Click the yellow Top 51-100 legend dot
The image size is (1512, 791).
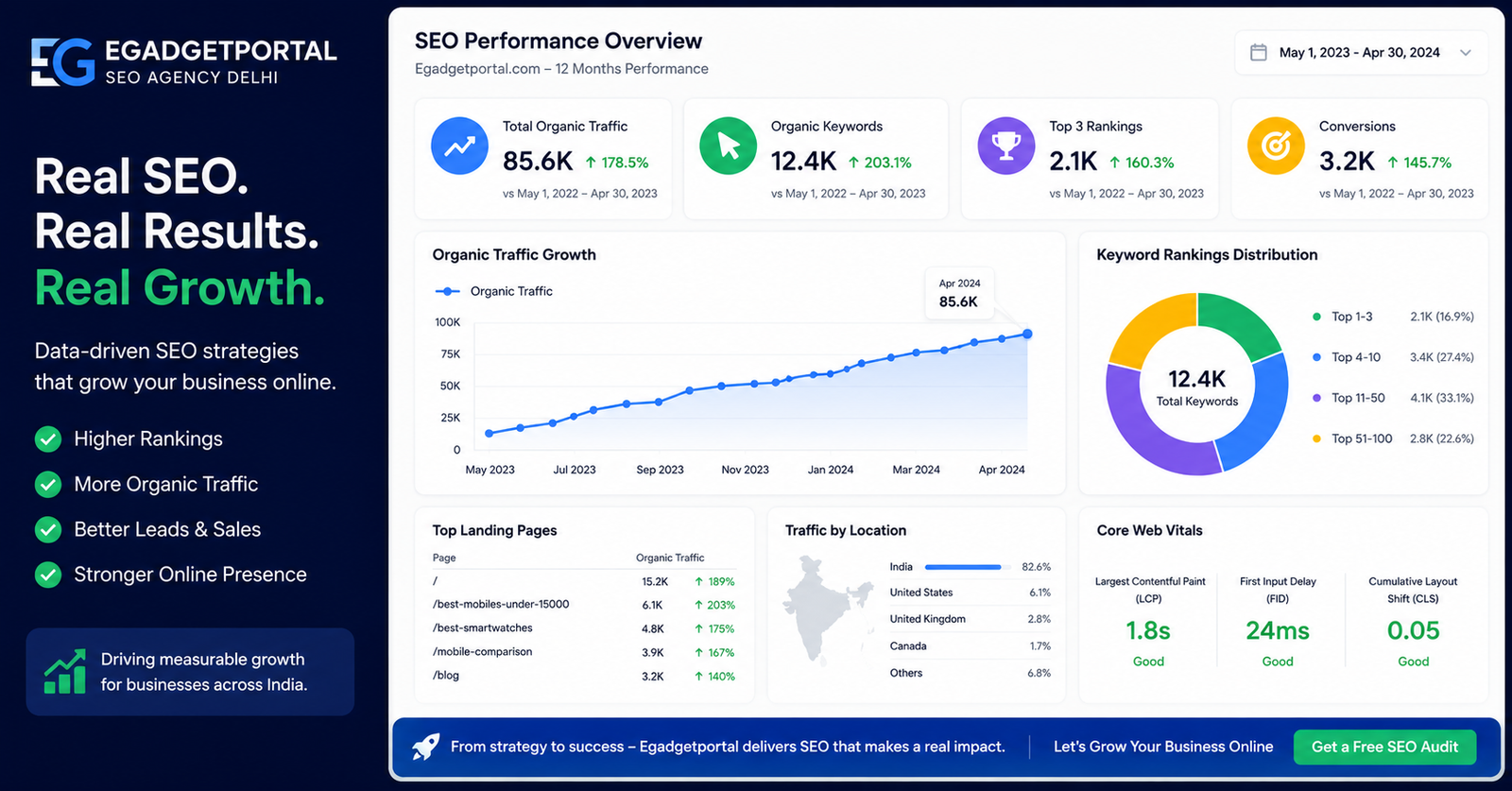click(x=1316, y=438)
